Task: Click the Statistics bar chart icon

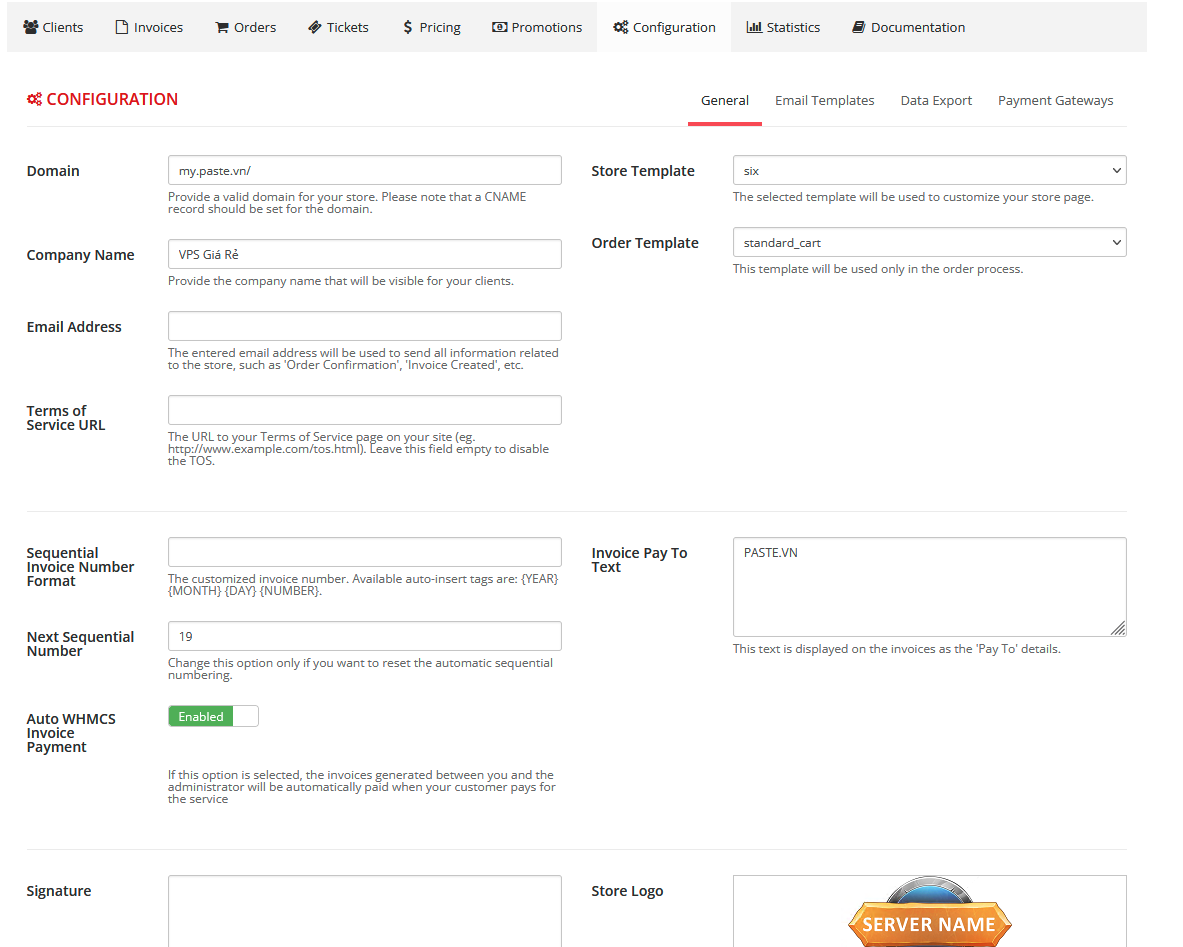Action: click(x=754, y=27)
